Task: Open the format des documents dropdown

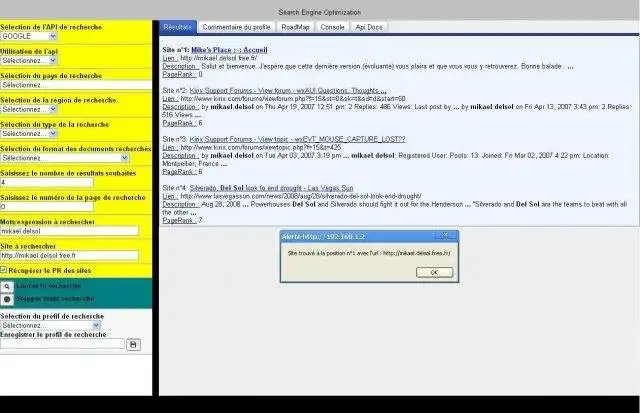Action: 64,158
